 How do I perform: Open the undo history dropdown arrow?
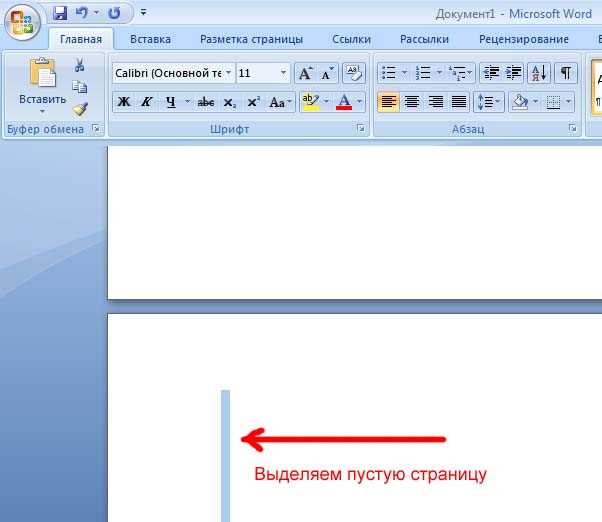tap(96, 13)
